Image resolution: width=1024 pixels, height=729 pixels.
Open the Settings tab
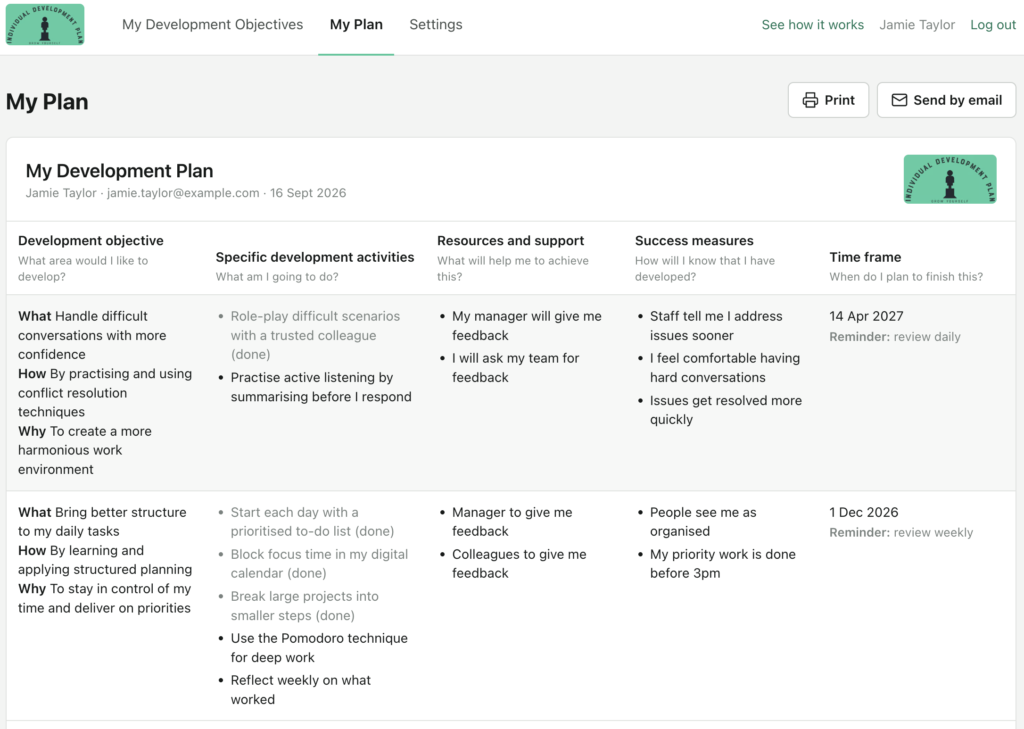coord(436,25)
